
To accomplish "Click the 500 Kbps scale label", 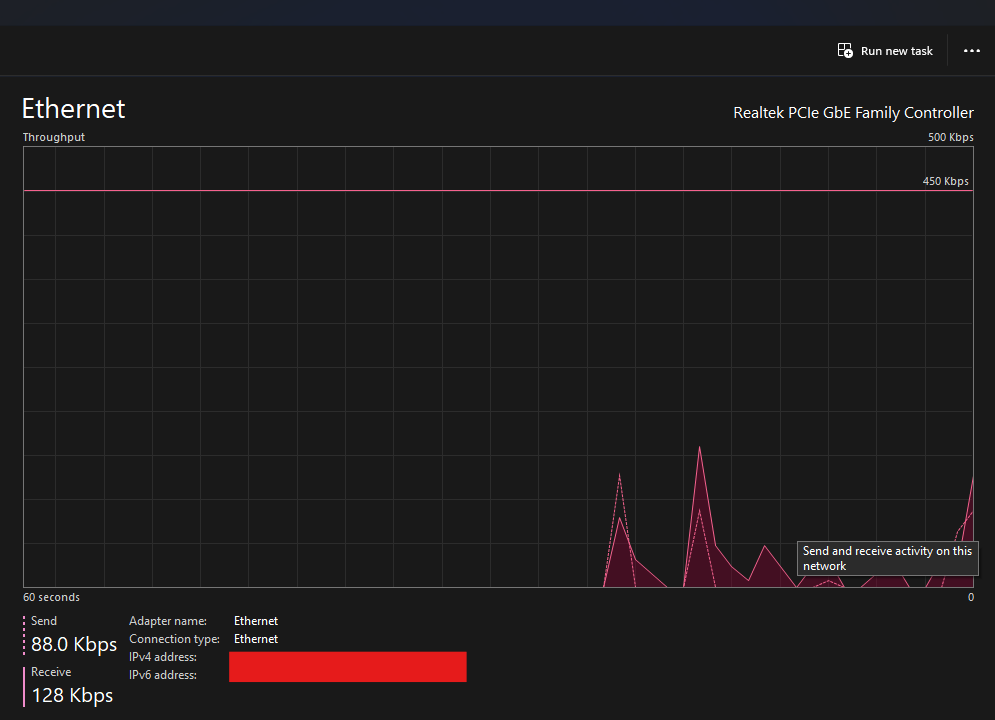I will 950,137.
